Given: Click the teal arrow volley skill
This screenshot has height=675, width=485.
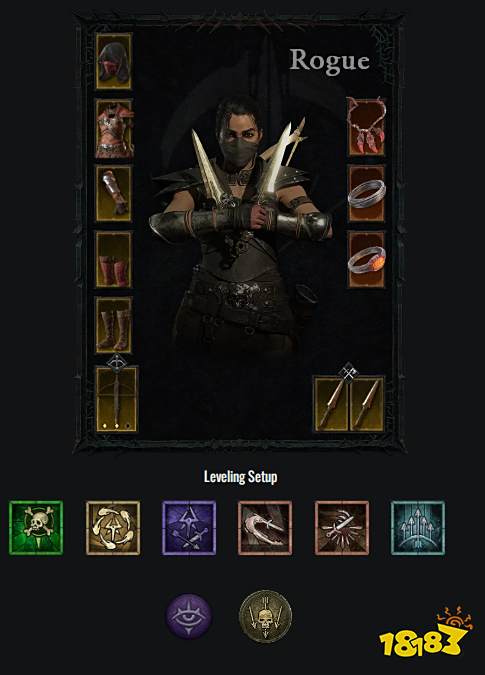Looking at the screenshot, I should pyautogui.click(x=418, y=528).
